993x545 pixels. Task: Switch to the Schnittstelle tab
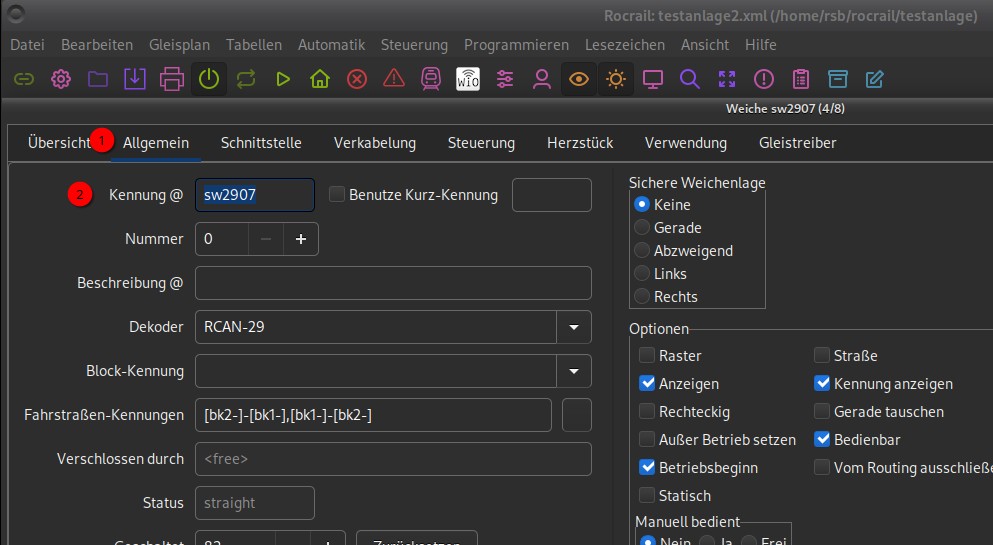(261, 143)
